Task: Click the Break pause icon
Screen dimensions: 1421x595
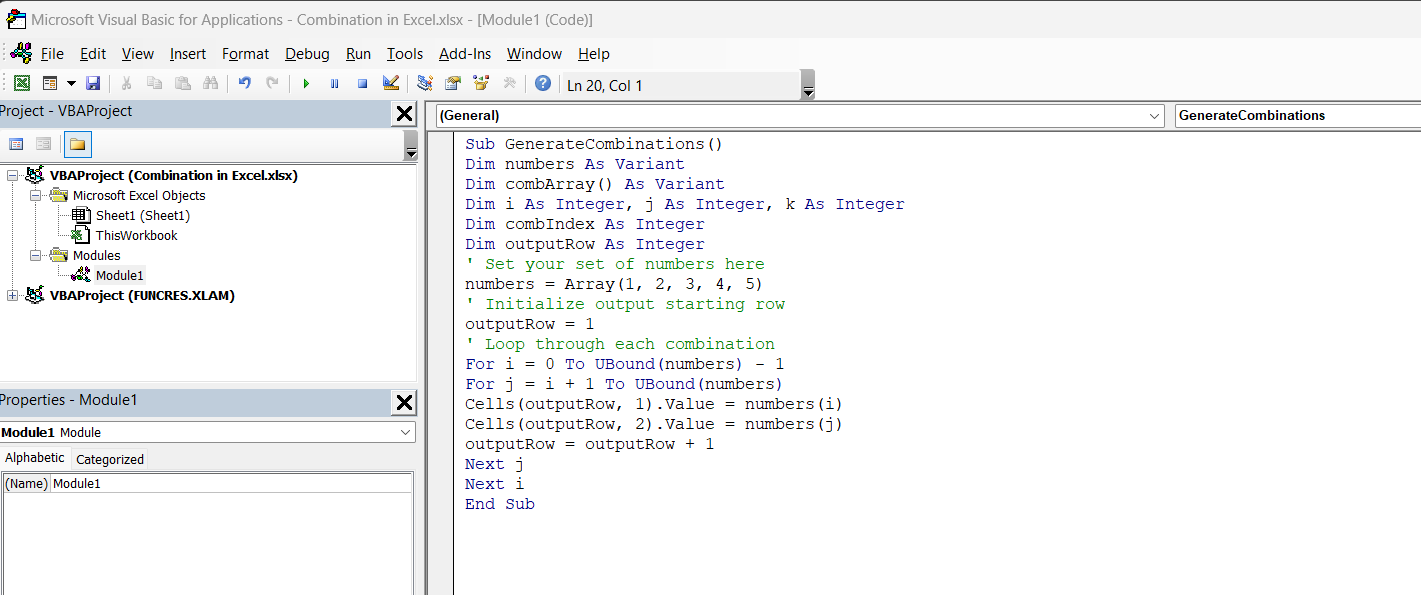Action: [x=334, y=84]
